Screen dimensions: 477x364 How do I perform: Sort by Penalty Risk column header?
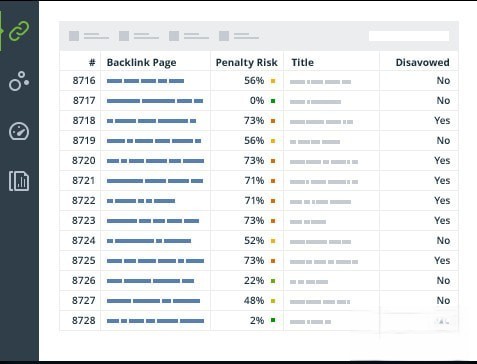247,63
